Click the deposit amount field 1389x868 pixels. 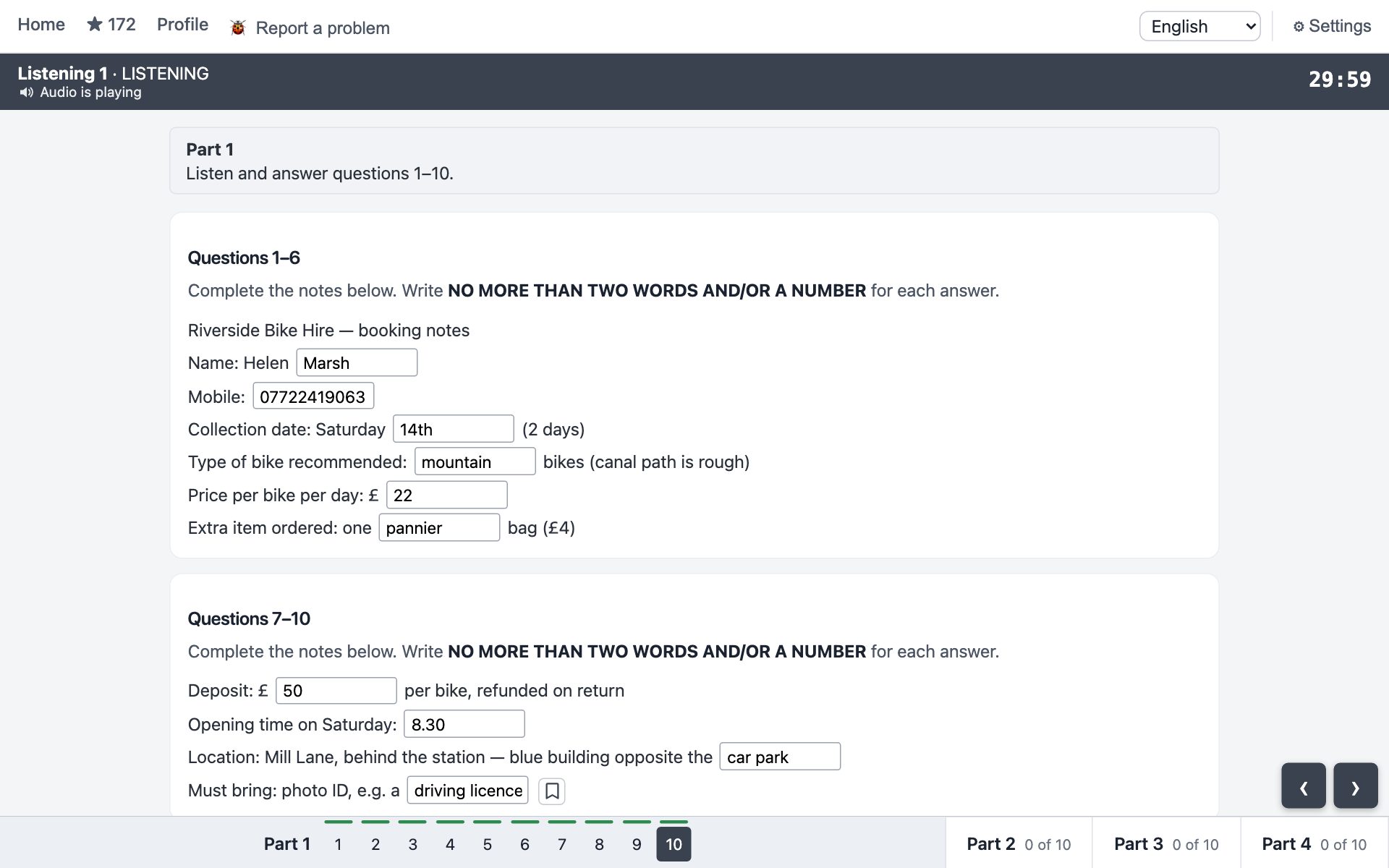pyautogui.click(x=336, y=691)
